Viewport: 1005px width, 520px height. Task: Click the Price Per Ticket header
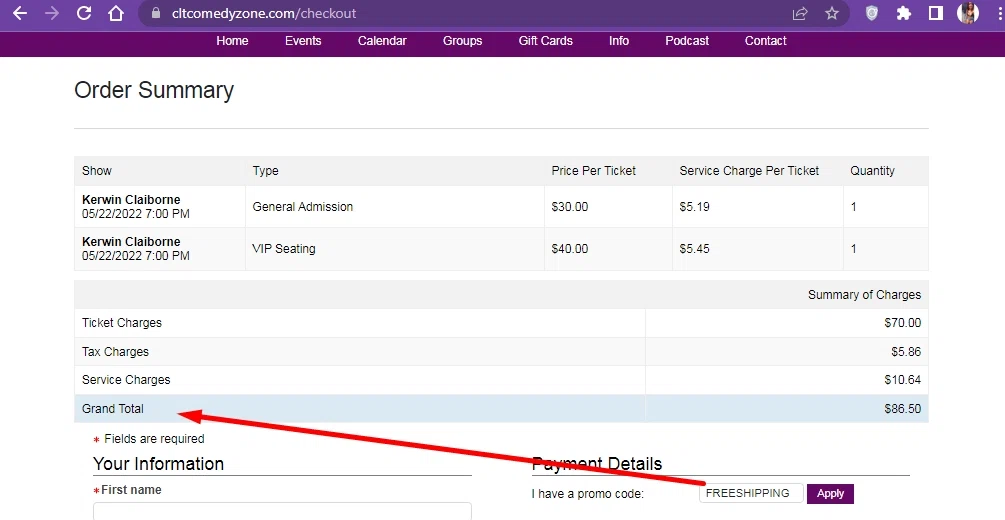click(x=594, y=171)
